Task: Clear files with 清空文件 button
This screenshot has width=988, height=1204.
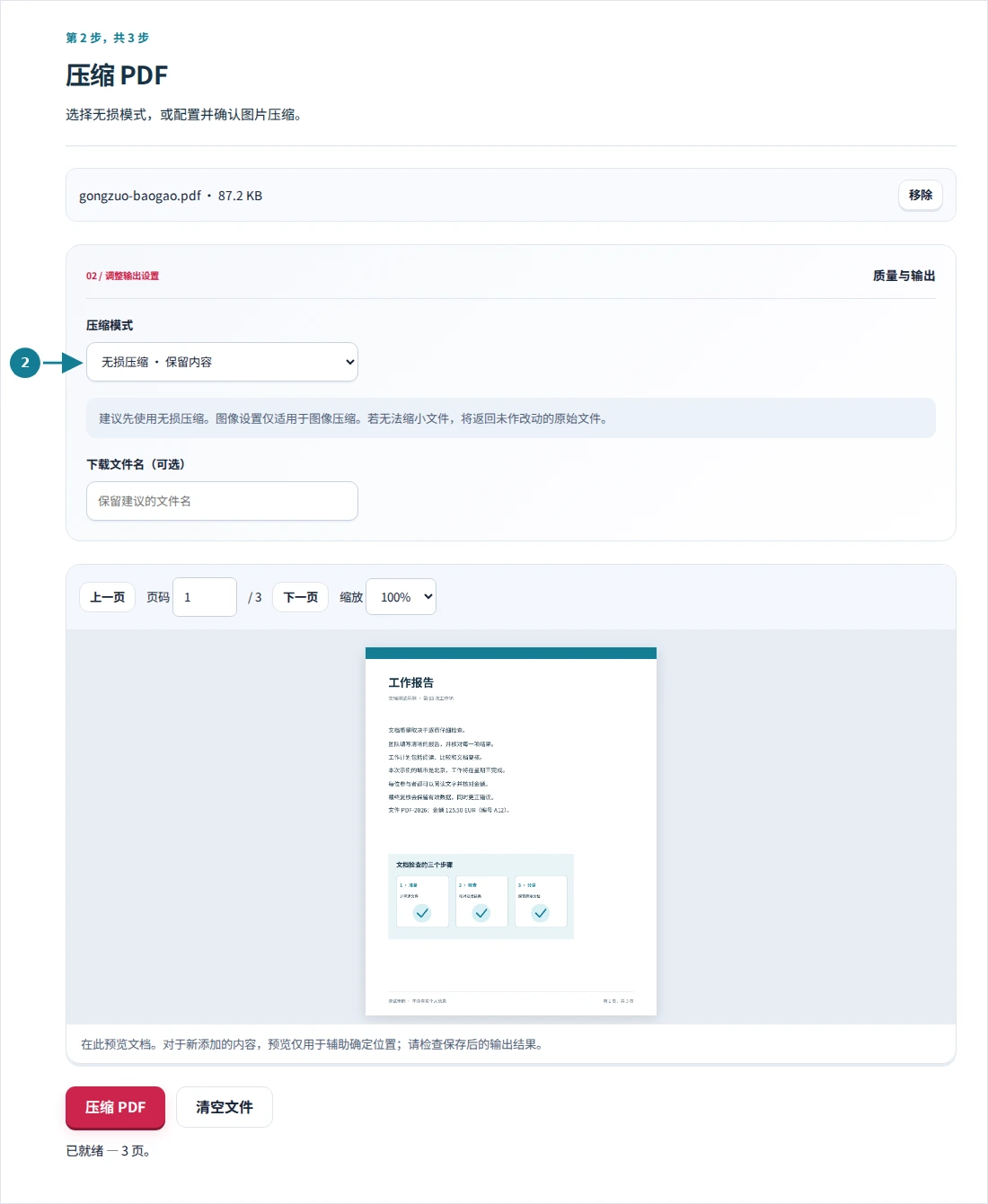Action: click(x=225, y=1107)
